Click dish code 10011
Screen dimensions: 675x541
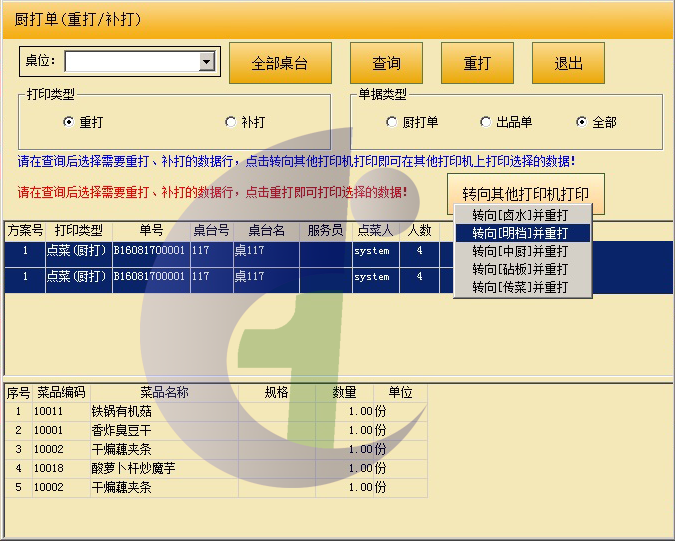tap(48, 411)
